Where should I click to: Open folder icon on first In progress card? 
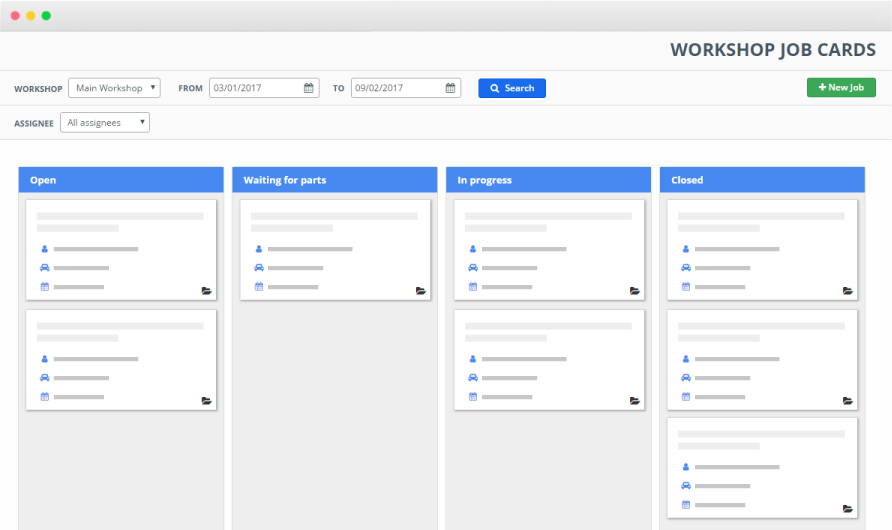click(635, 291)
